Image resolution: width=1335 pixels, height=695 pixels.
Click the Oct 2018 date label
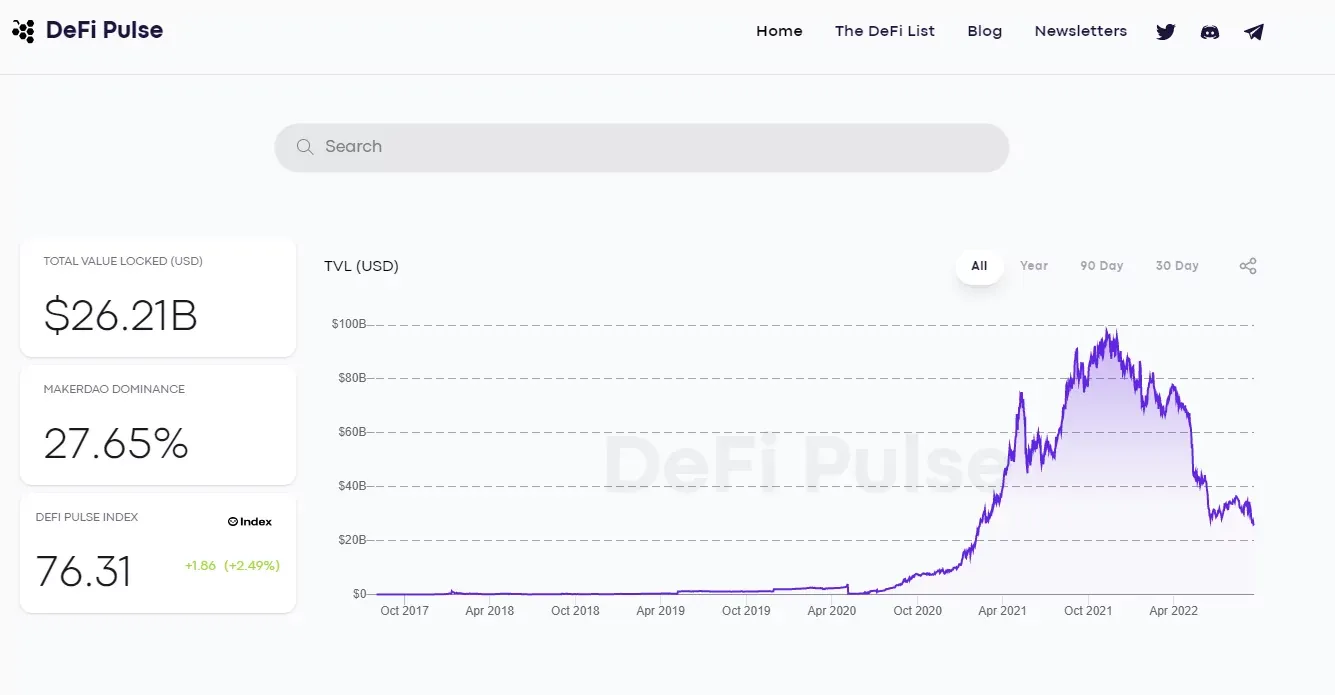576,610
